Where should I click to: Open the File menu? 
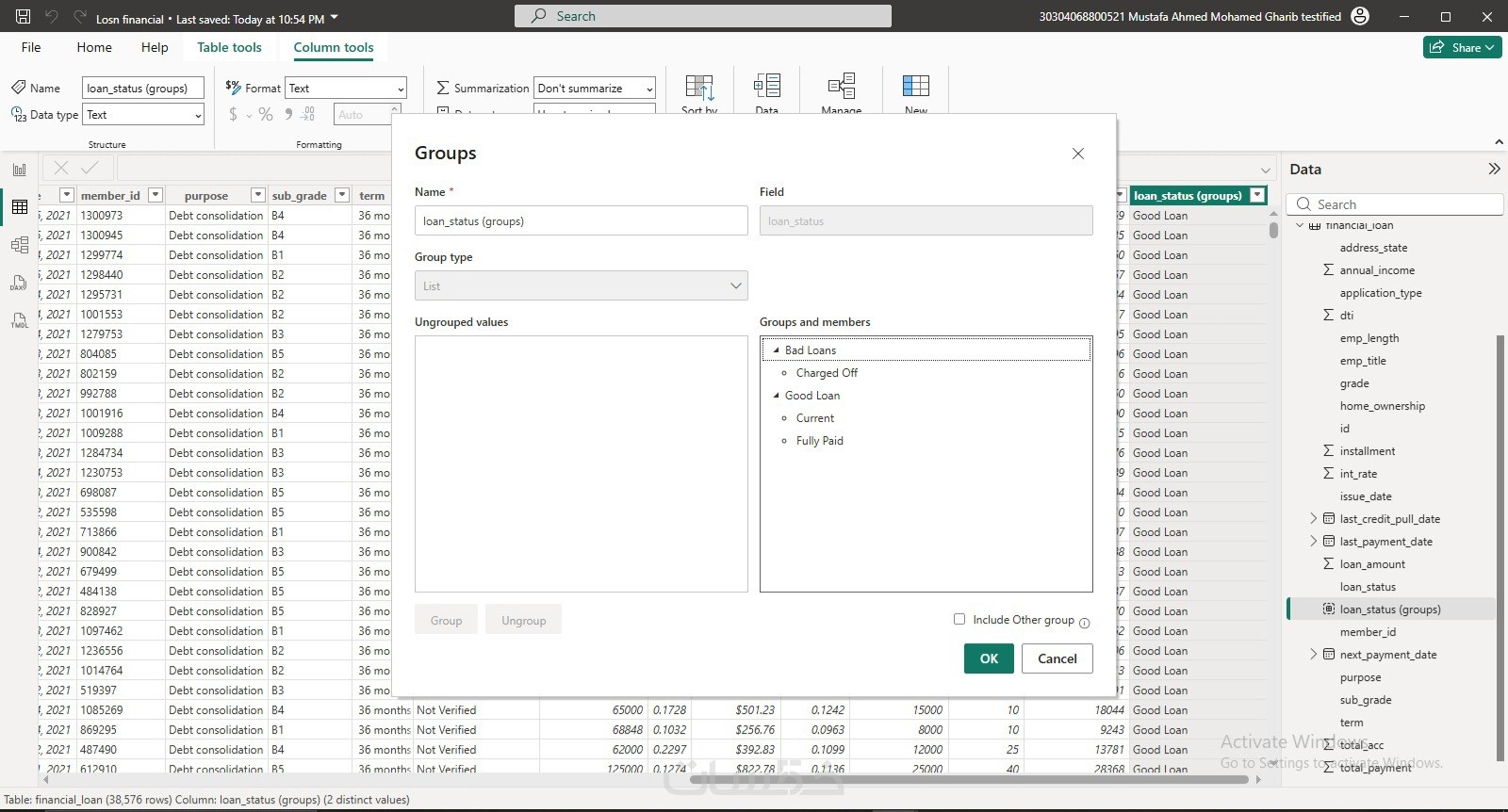click(31, 47)
